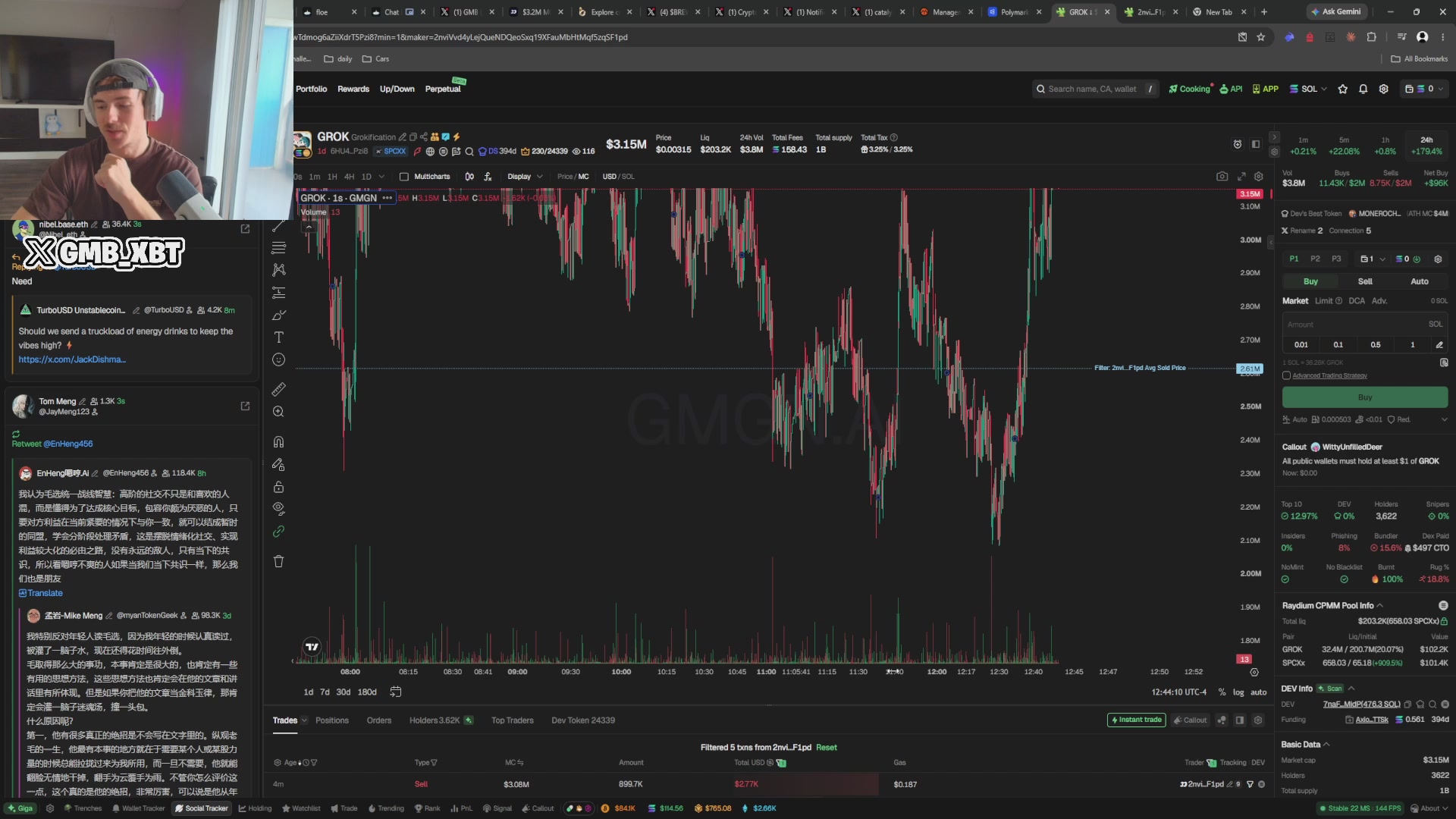Screen dimensions: 1456x819
Task: Collapse the Volume indicator legend
Action: point(308,227)
